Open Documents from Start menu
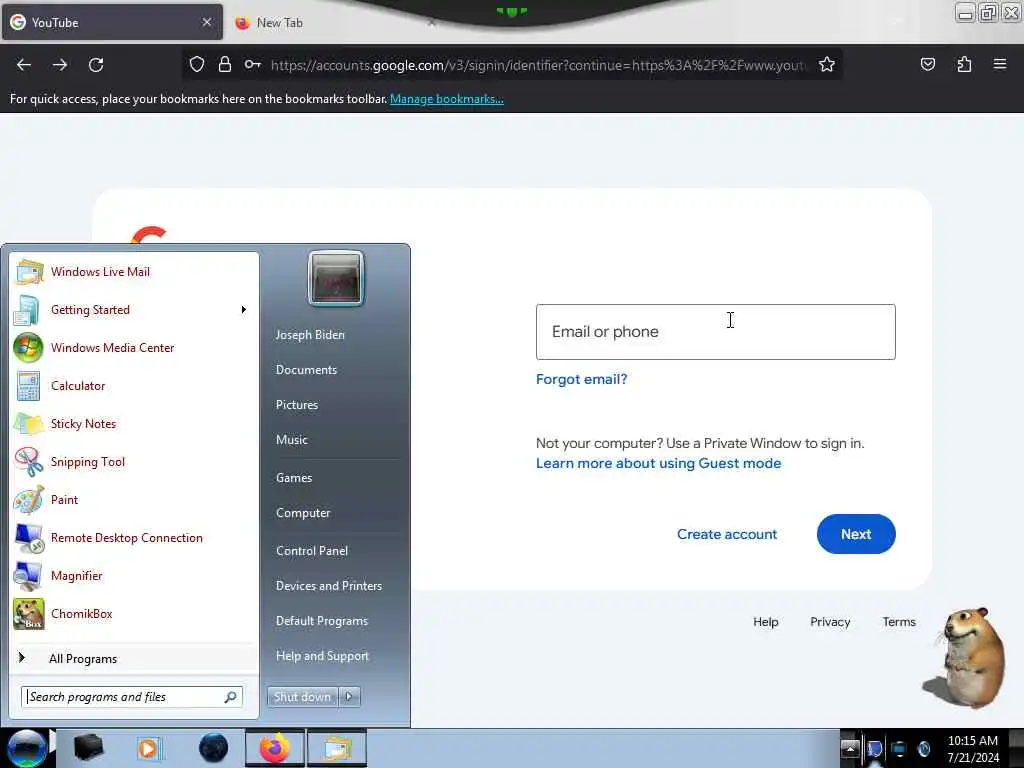 pyautogui.click(x=306, y=370)
